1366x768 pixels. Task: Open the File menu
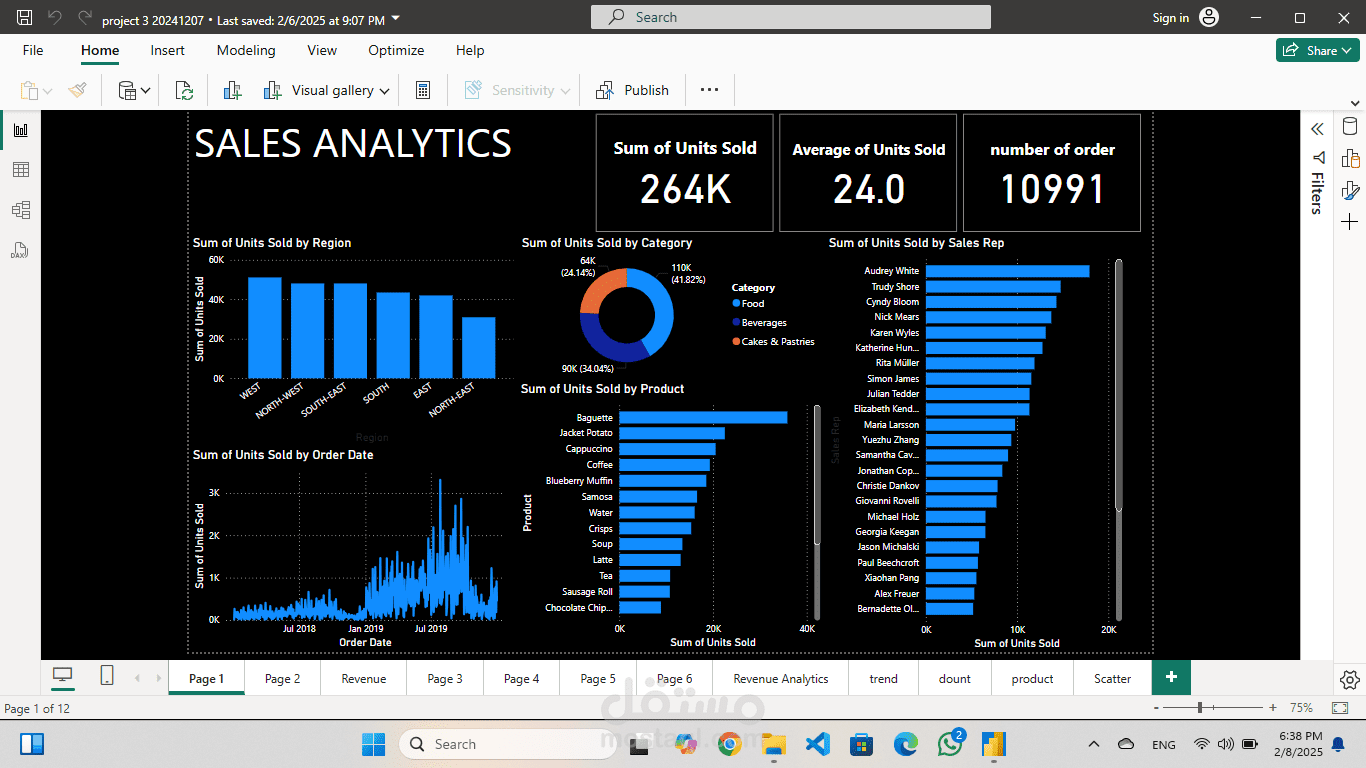click(x=33, y=50)
